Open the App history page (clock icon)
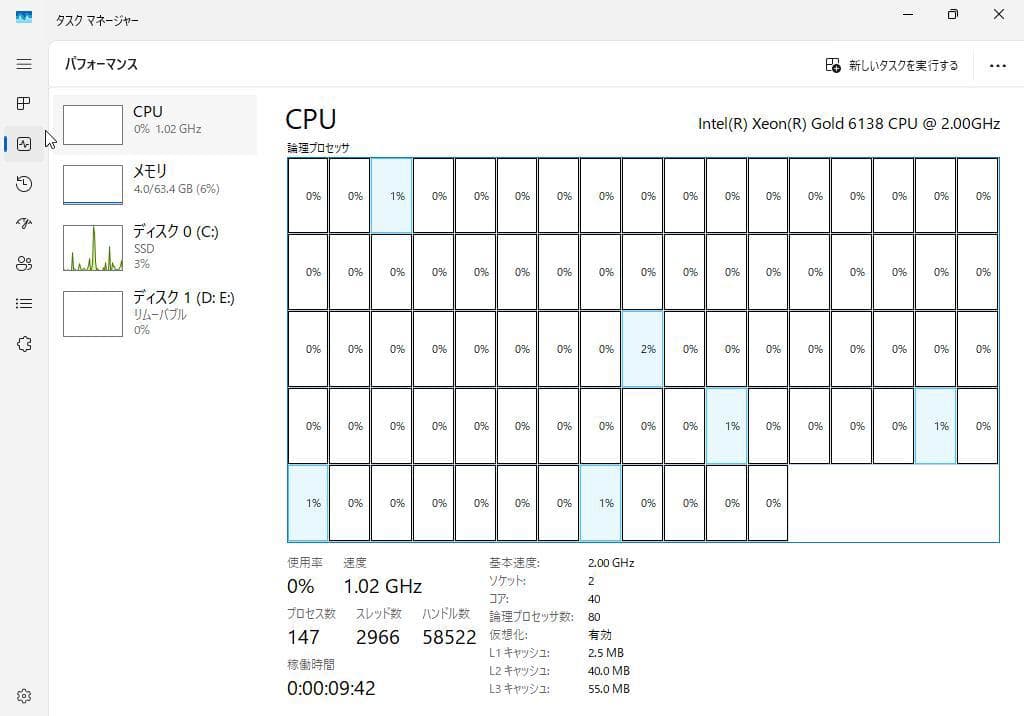Image resolution: width=1024 pixels, height=716 pixels. (24, 183)
